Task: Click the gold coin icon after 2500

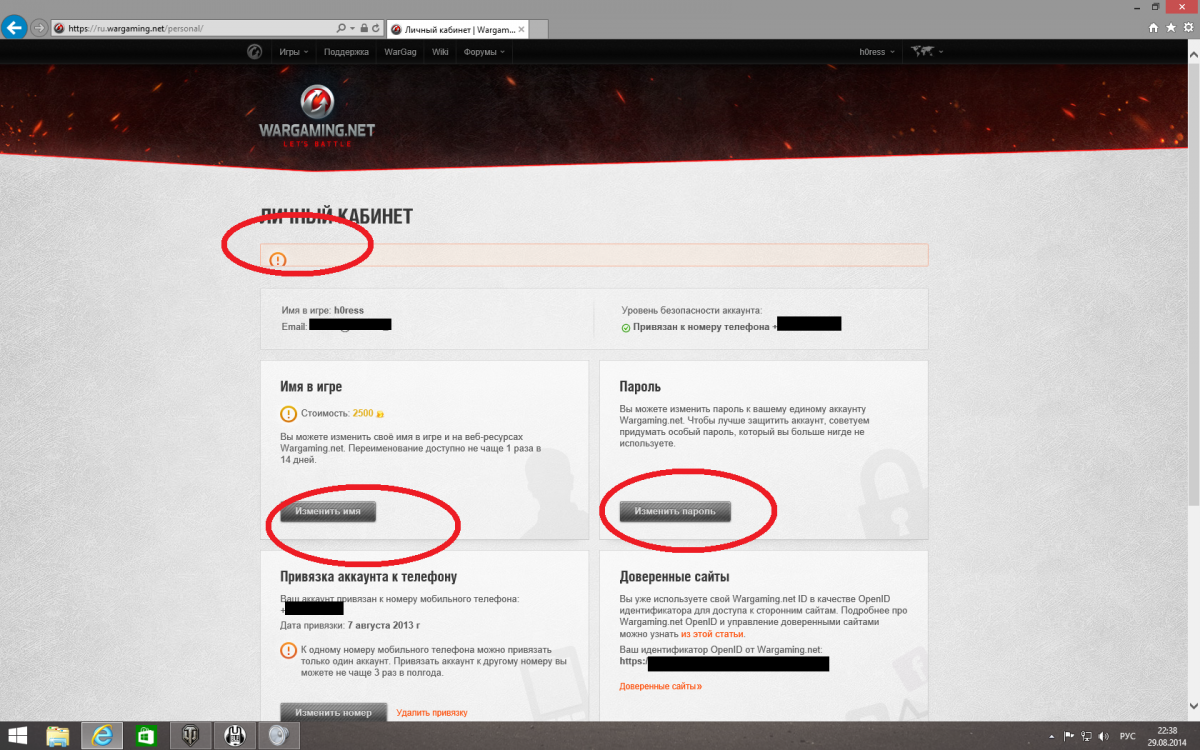Action: 380,414
